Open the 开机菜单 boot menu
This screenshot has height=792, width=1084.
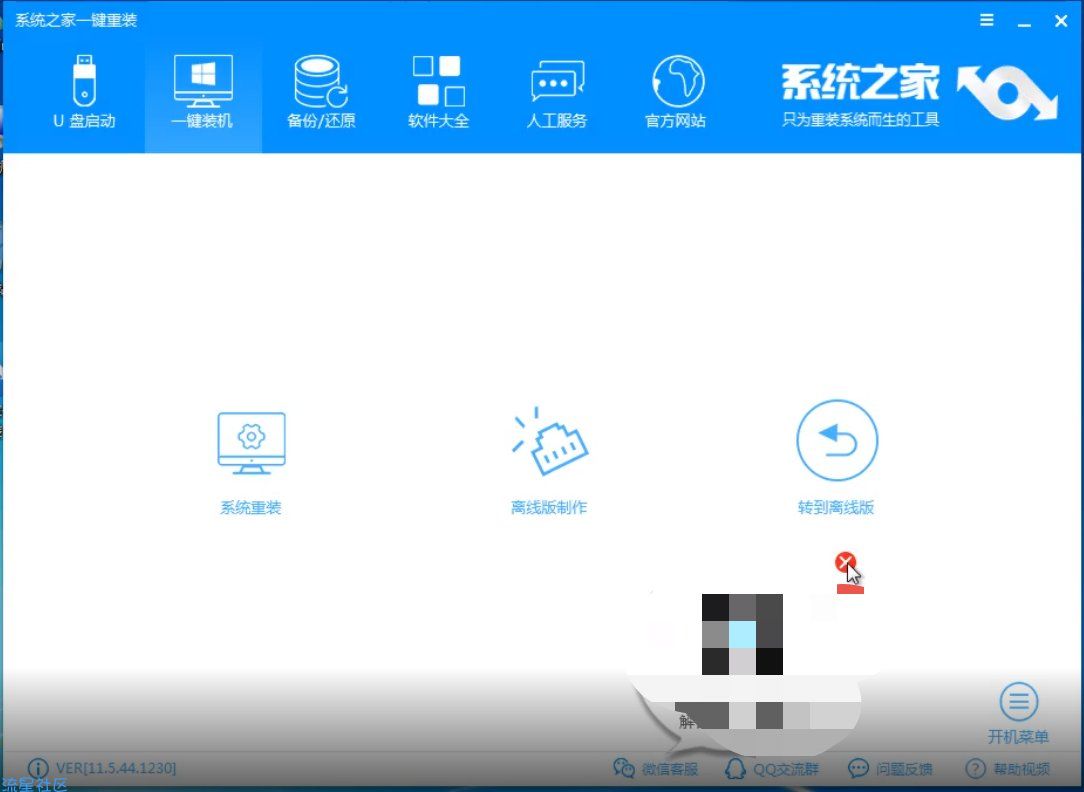pos(1018,714)
